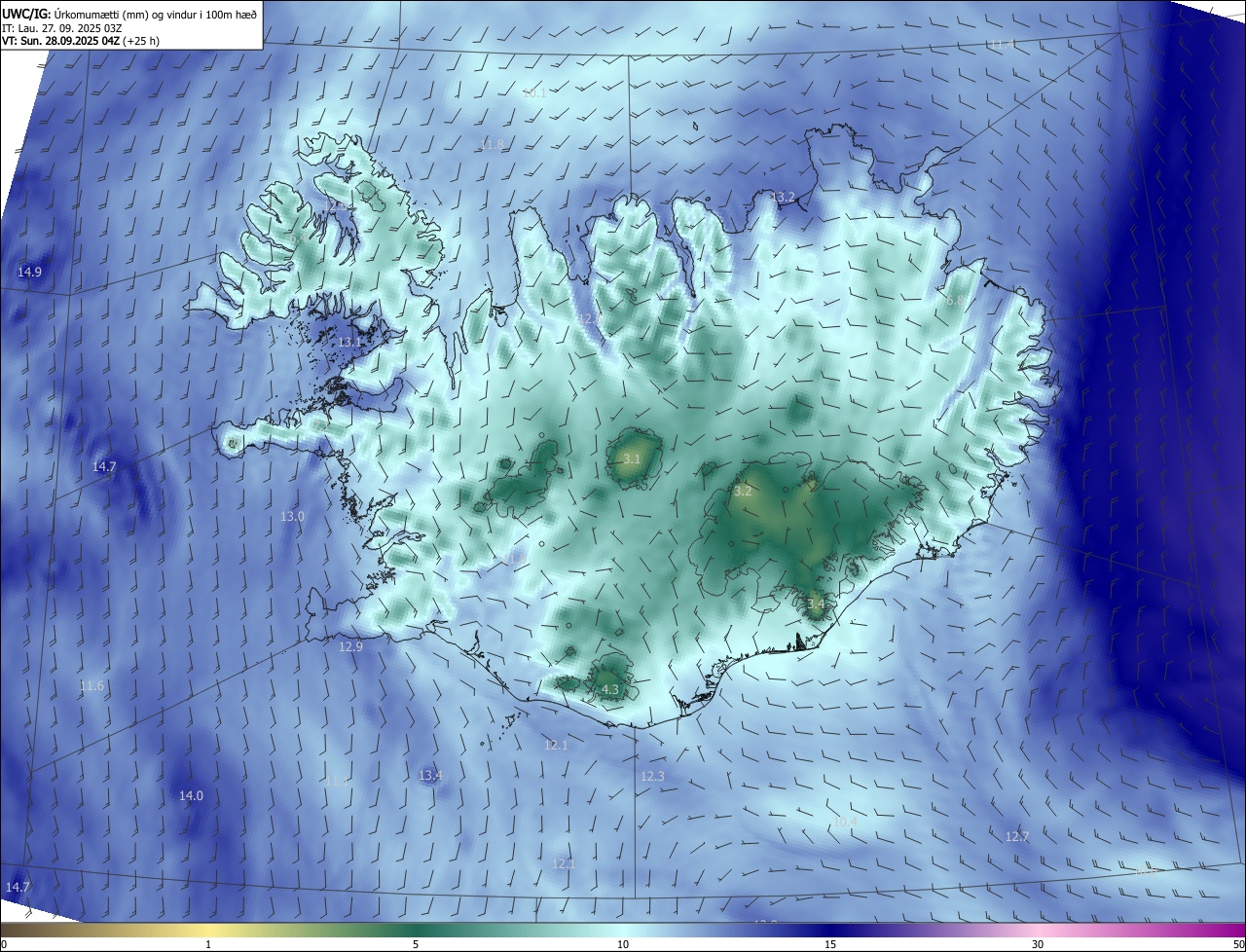The image size is (1246, 952).
Task: Click the 13.1 value on the map
Action: pyautogui.click(x=349, y=342)
